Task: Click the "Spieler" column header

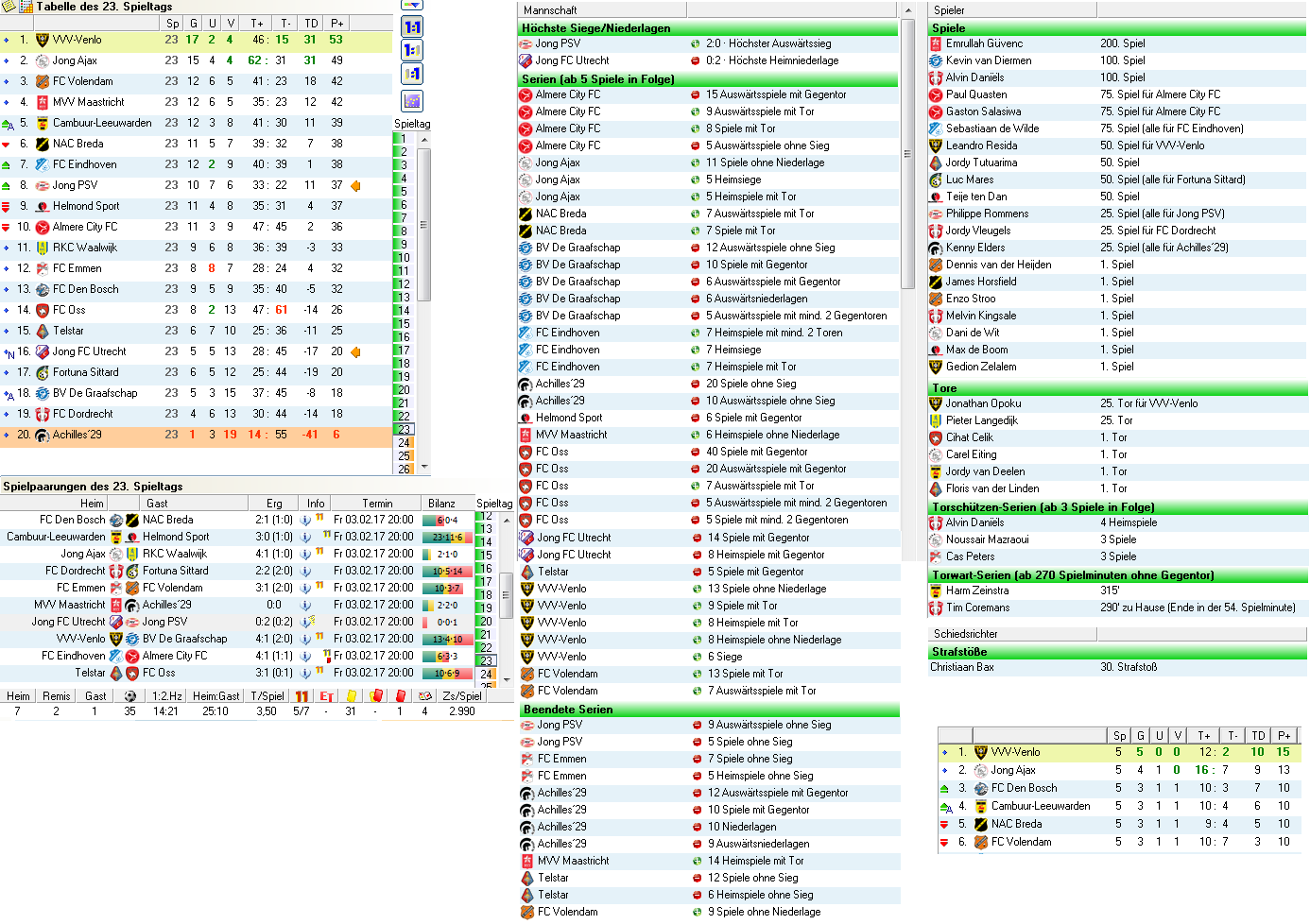Action: click(1012, 10)
